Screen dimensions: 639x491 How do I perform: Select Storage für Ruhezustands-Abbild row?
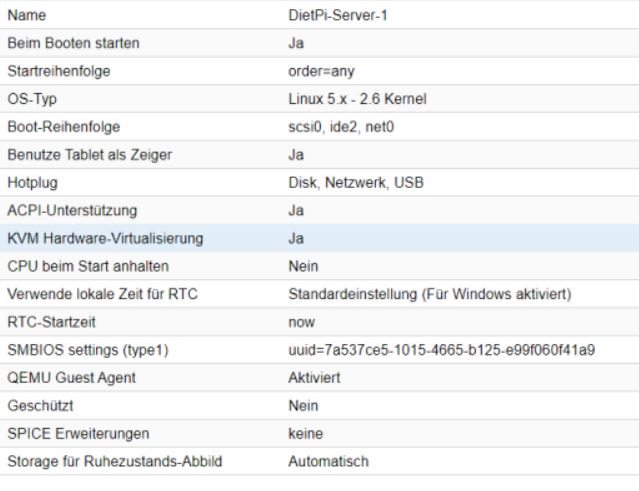pyautogui.click(x=320, y=461)
